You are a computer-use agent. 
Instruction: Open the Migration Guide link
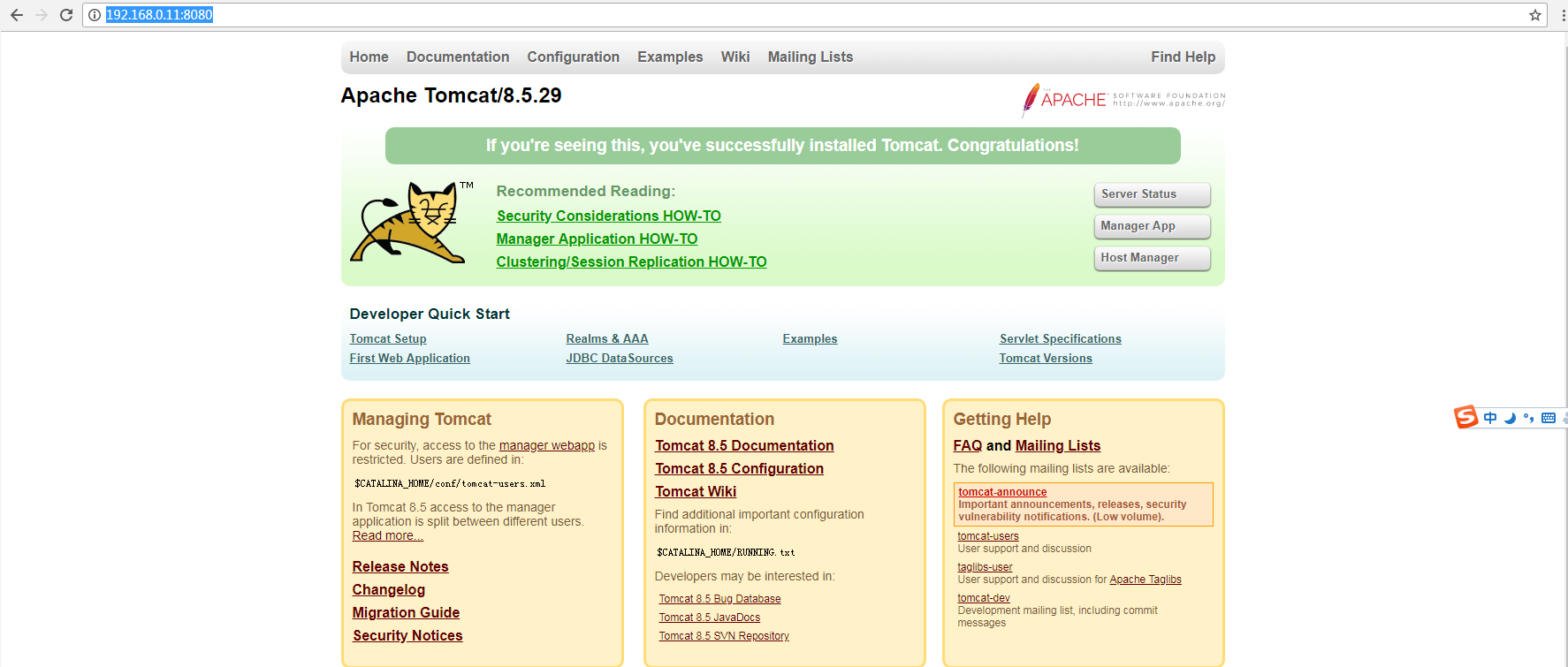point(406,613)
